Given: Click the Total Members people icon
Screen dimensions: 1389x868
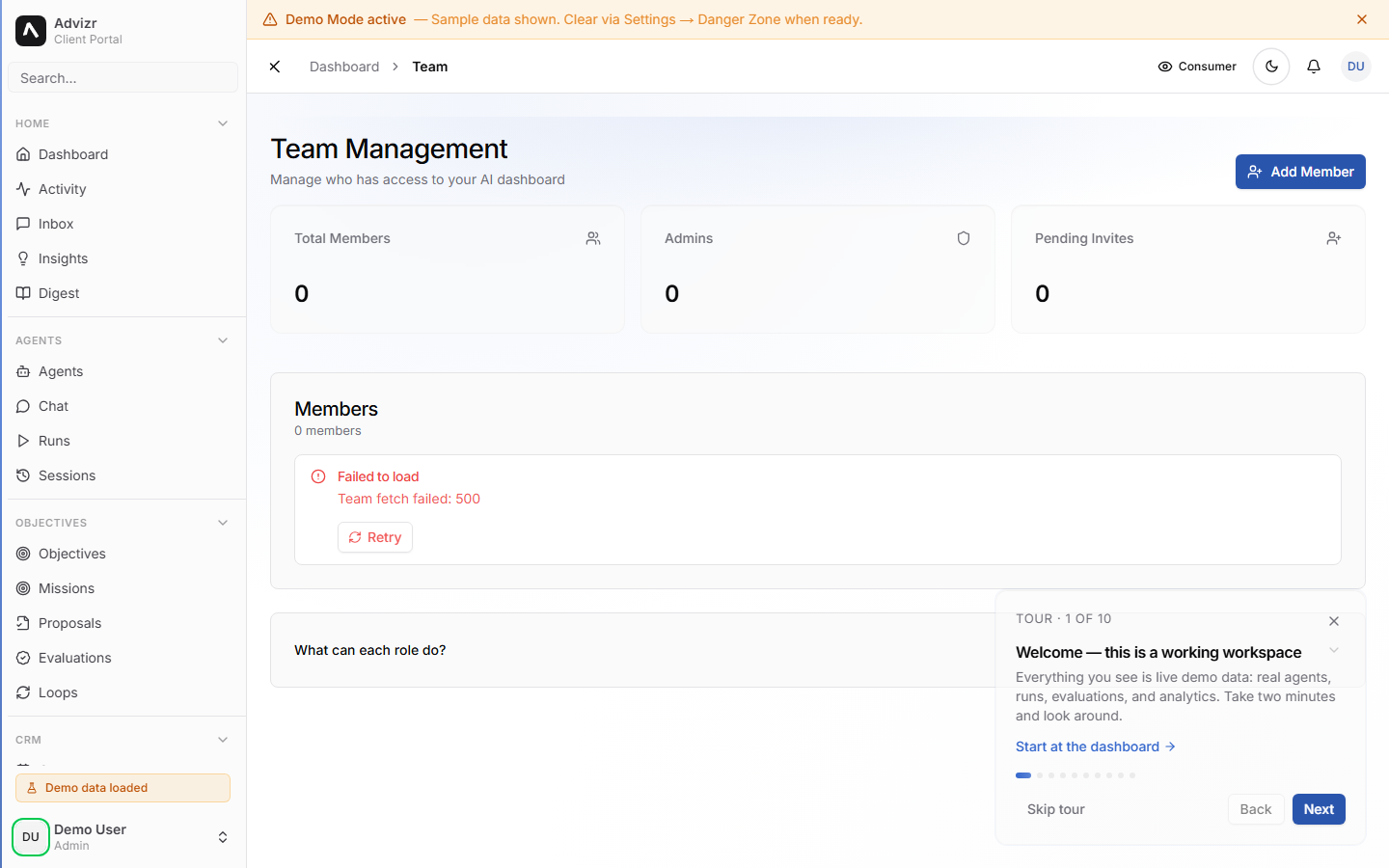Looking at the screenshot, I should tap(593, 238).
